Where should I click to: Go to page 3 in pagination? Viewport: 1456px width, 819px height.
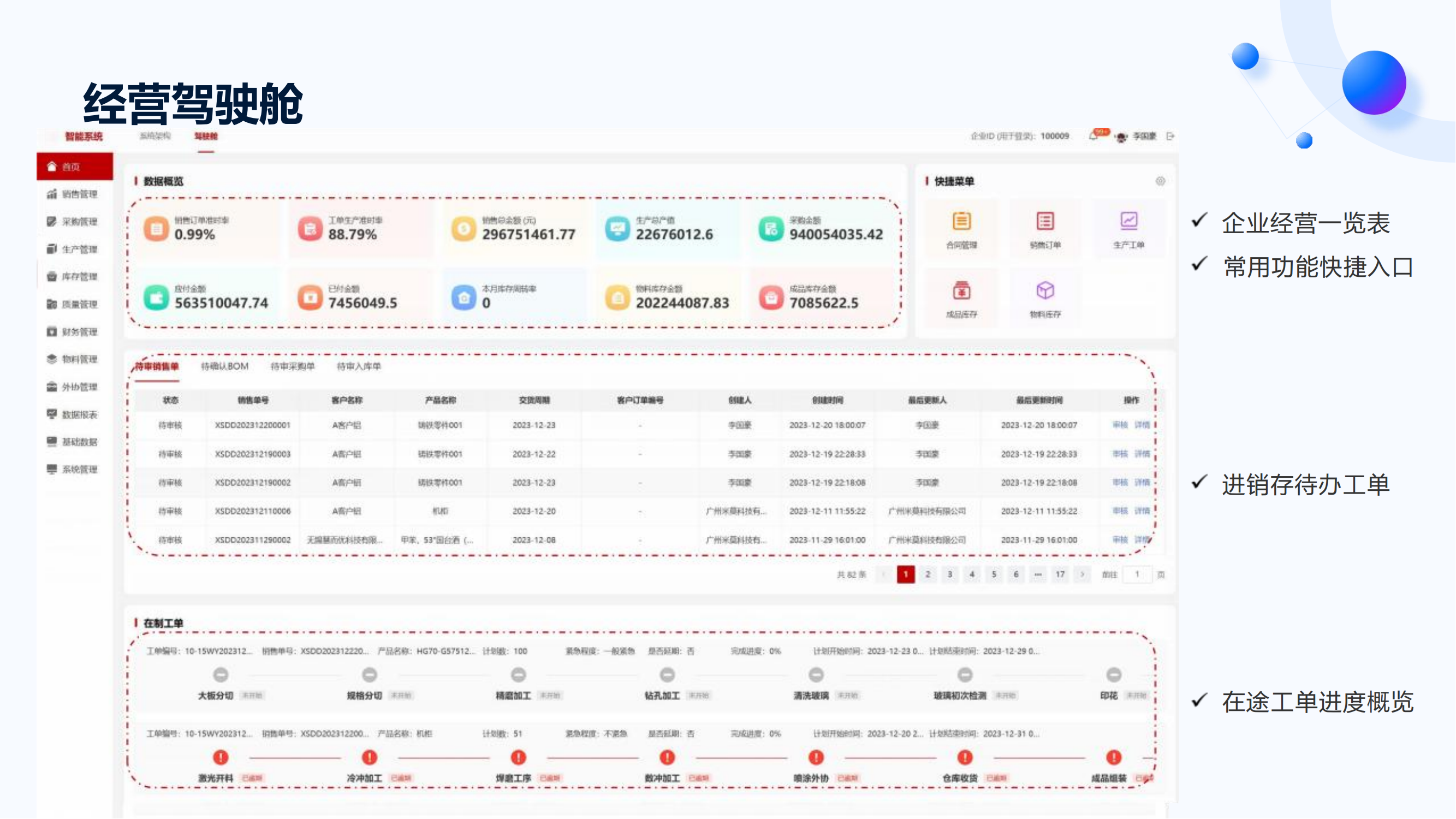click(x=949, y=574)
